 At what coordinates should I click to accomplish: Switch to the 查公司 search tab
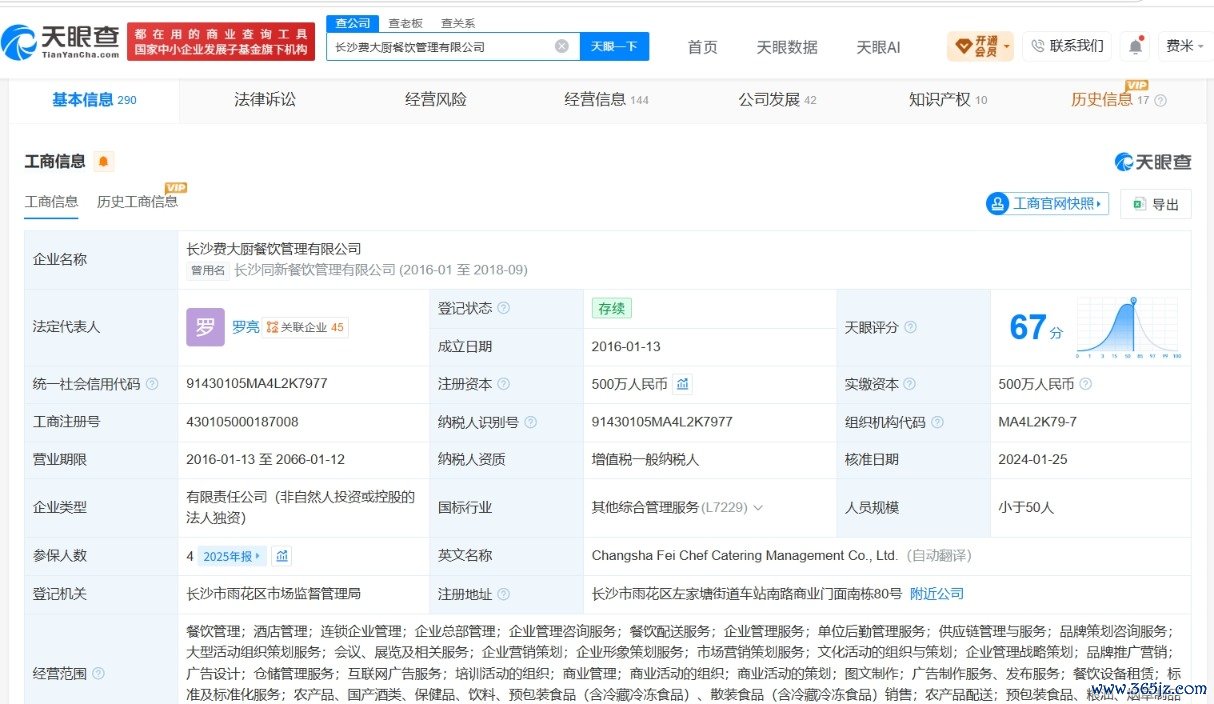352,23
